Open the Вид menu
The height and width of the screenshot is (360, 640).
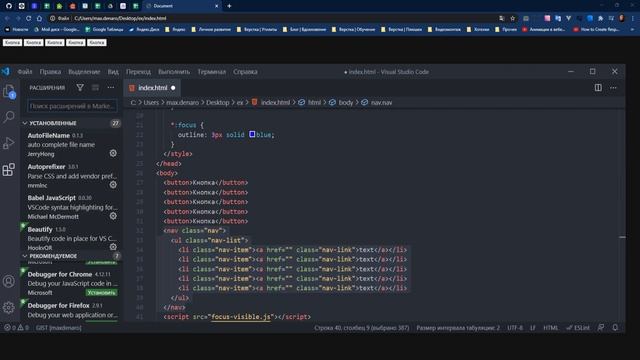pos(113,71)
